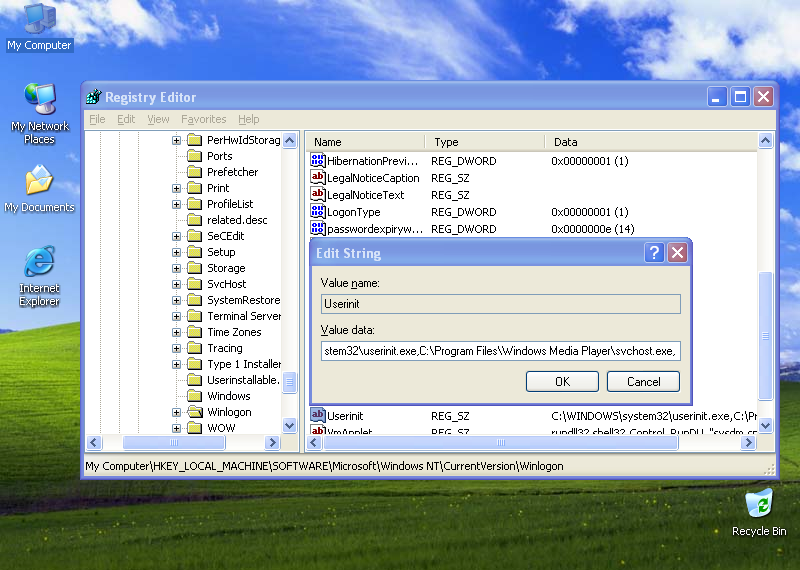Click values pane horizontal scroll right arrow
The height and width of the screenshot is (570, 800).
[x=748, y=442]
